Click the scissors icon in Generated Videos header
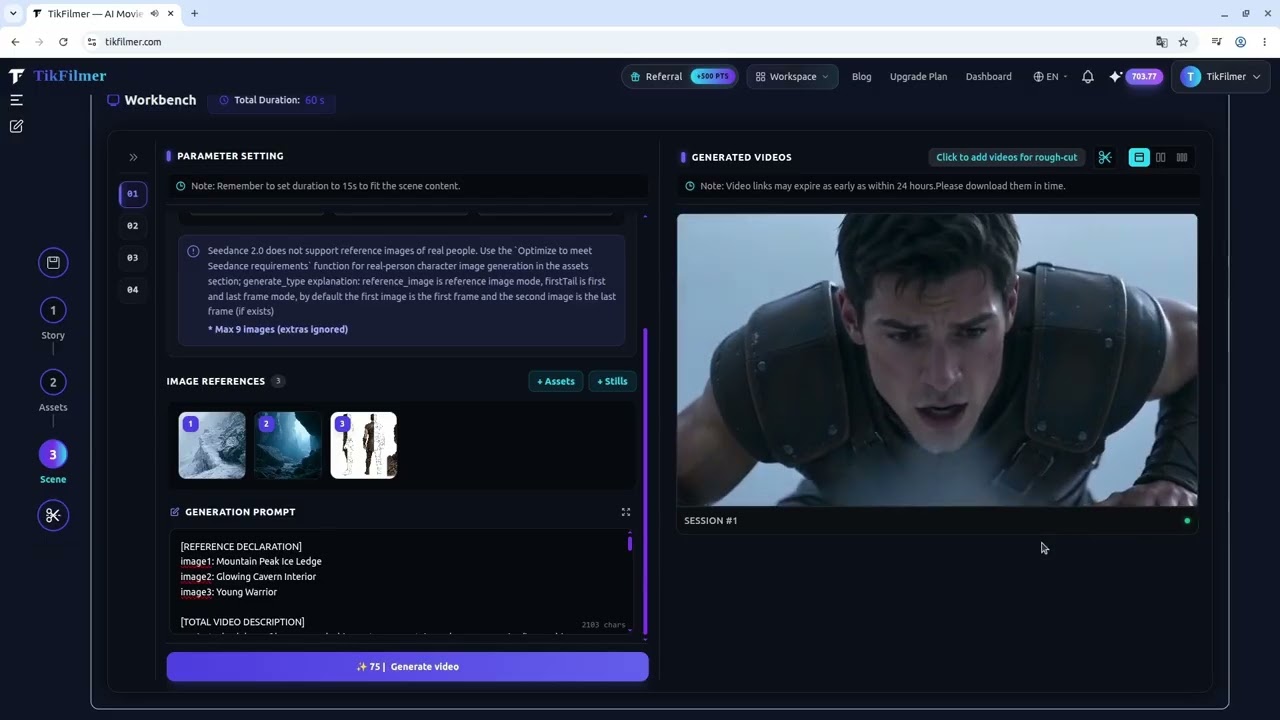The image size is (1280, 720). coord(1105,157)
